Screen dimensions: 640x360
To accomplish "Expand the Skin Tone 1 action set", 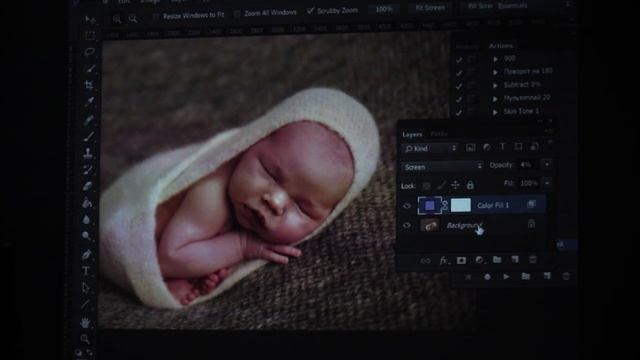I will coord(496,112).
